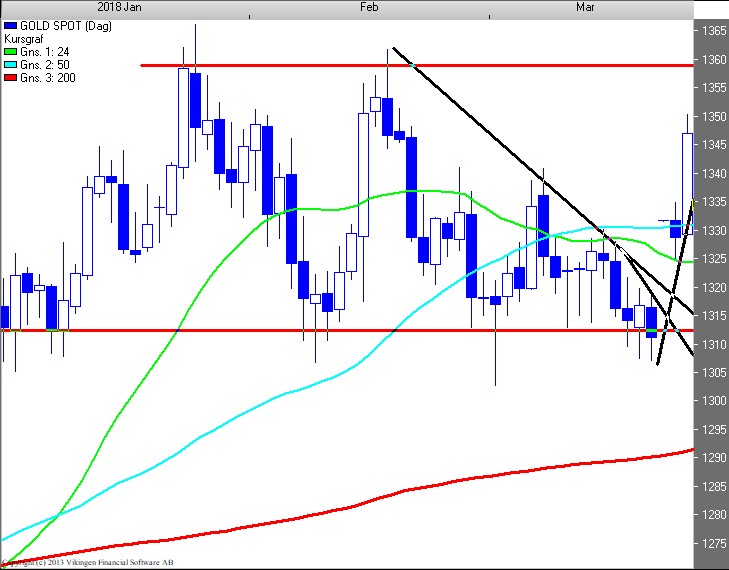Viewport: 729px width, 570px height.
Task: Click the 'Feb' date axis label
Action: click(x=369, y=7)
